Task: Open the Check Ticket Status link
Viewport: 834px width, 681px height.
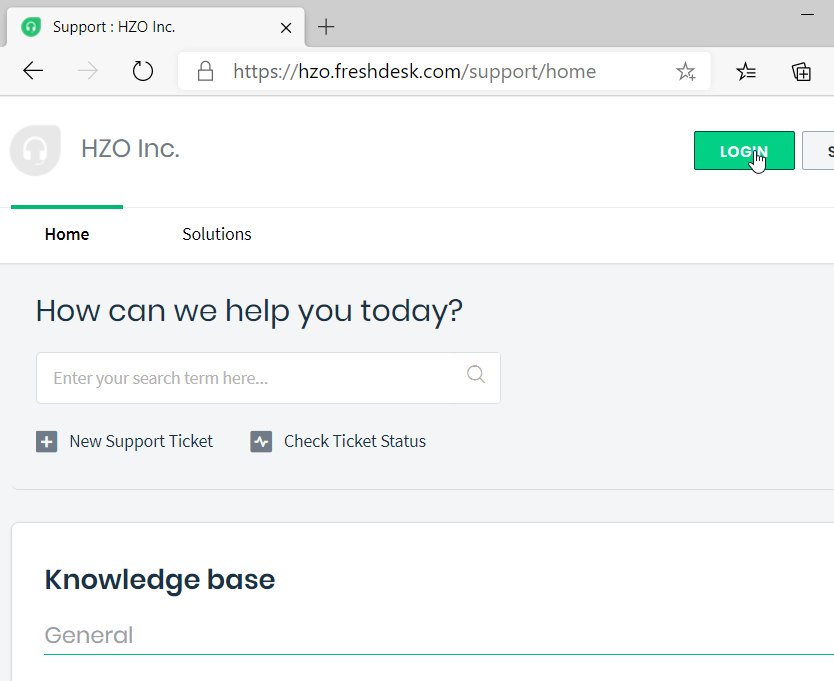Action: (x=355, y=441)
